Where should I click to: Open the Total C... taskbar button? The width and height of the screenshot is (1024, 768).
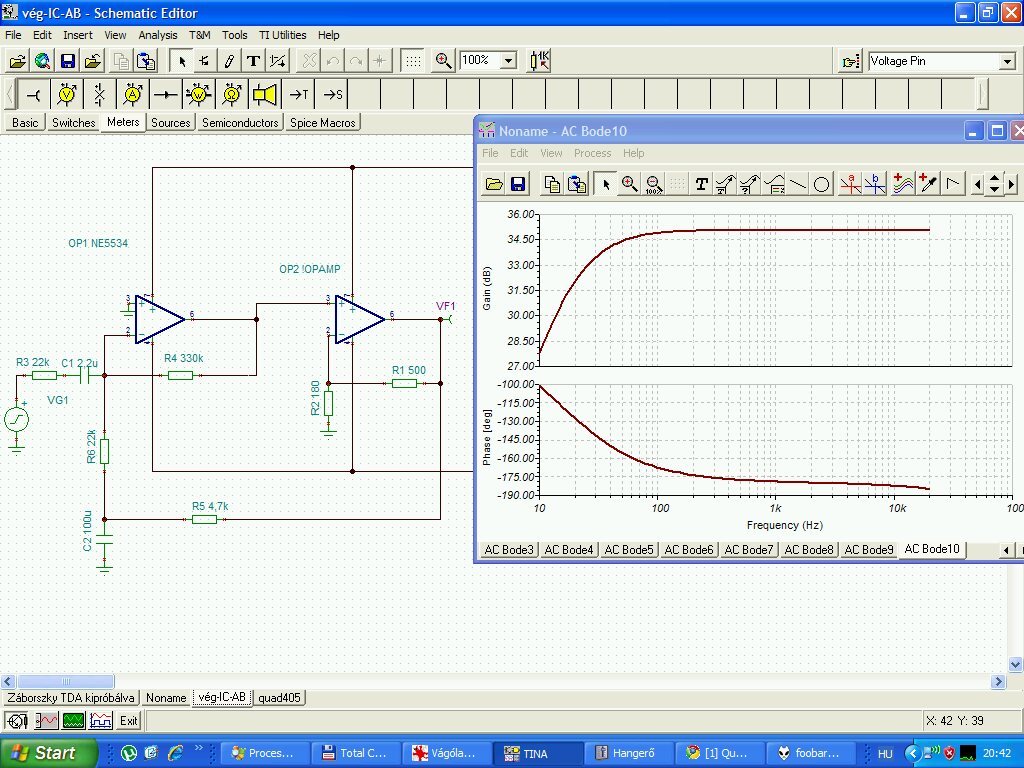click(356, 753)
